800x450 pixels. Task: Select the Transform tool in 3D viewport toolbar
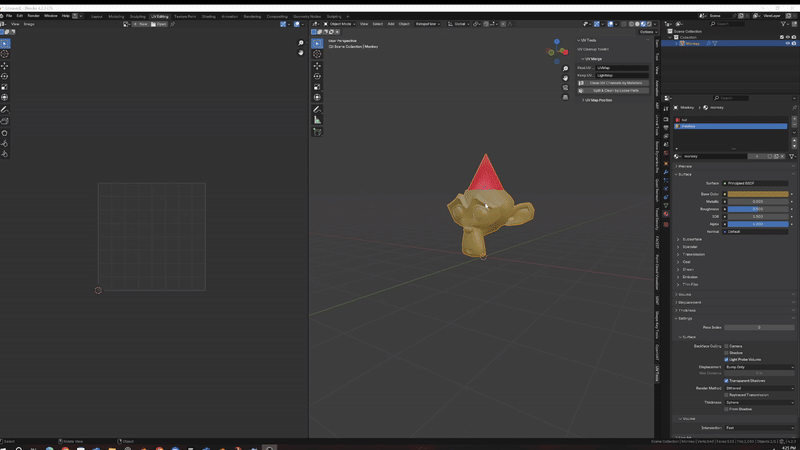click(x=317, y=97)
